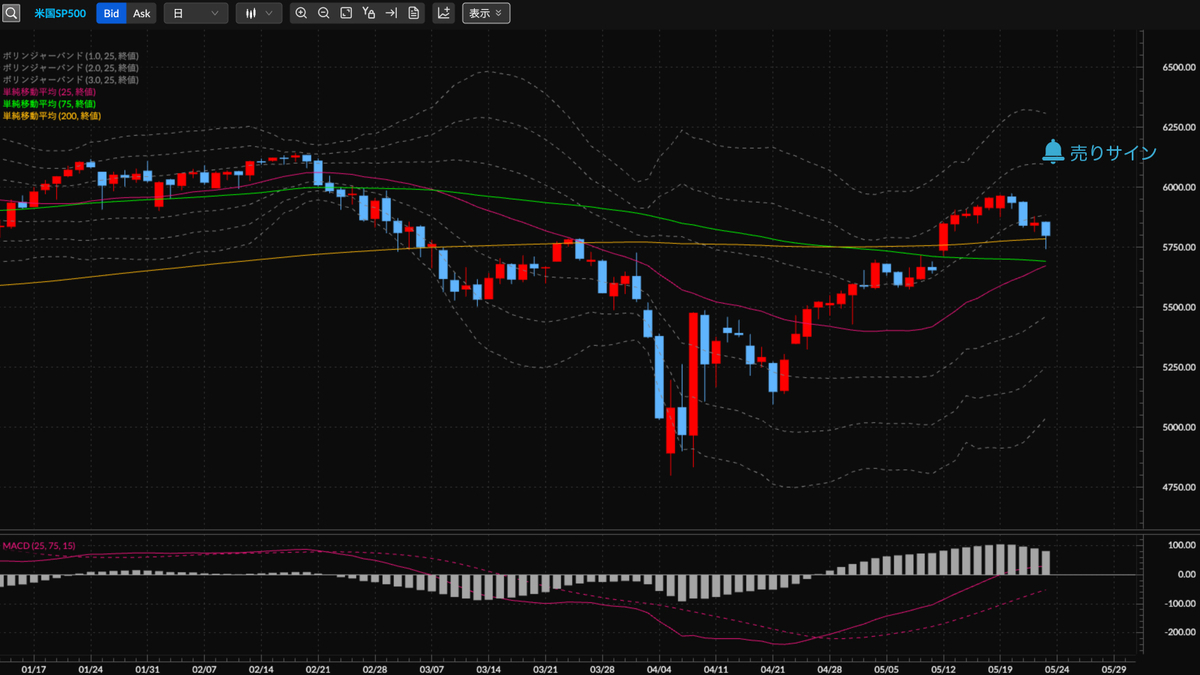1200x675 pixels.
Task: Click the 売りサイン sell signal text
Action: coord(1114,152)
